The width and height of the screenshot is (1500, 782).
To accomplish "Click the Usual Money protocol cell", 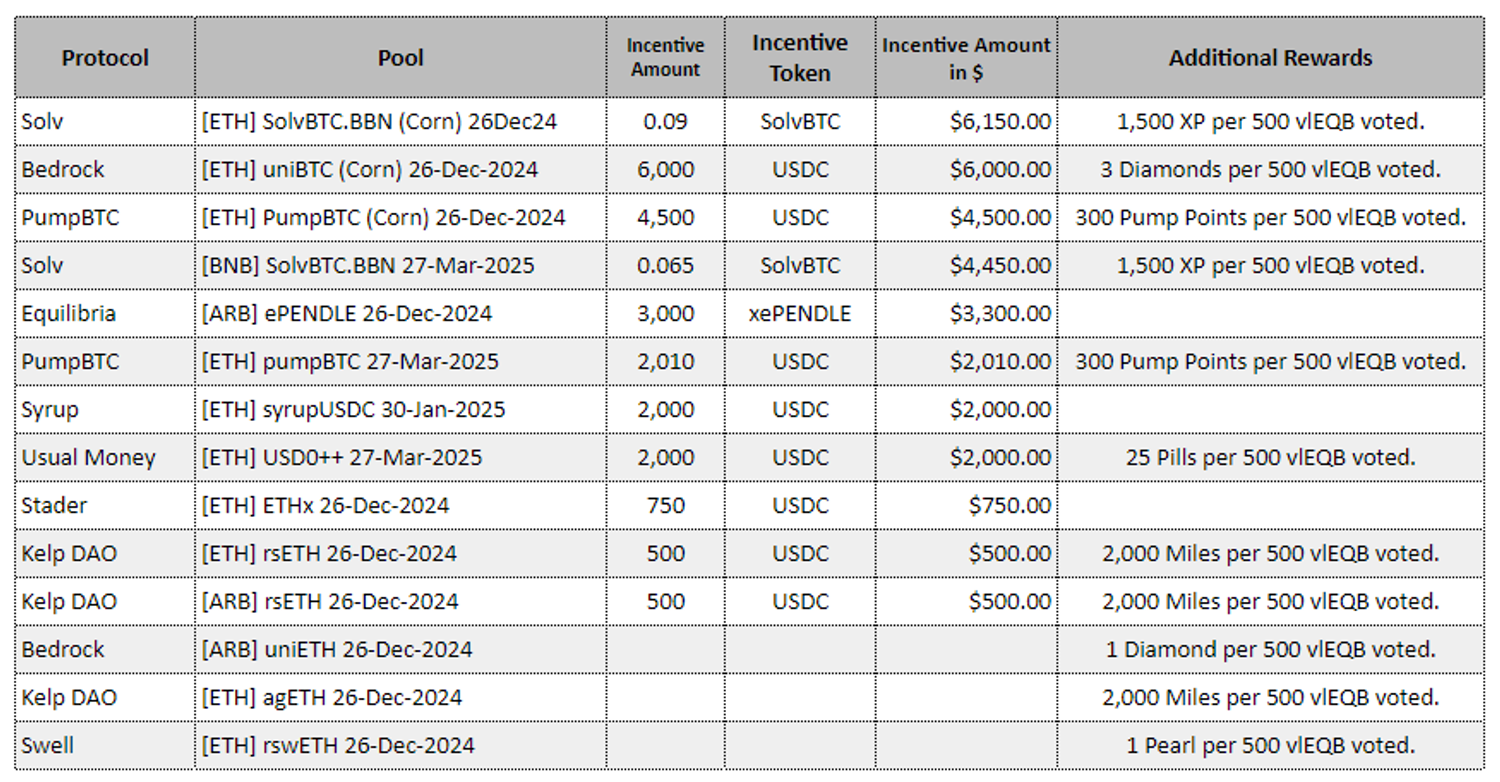I will 89,457.
